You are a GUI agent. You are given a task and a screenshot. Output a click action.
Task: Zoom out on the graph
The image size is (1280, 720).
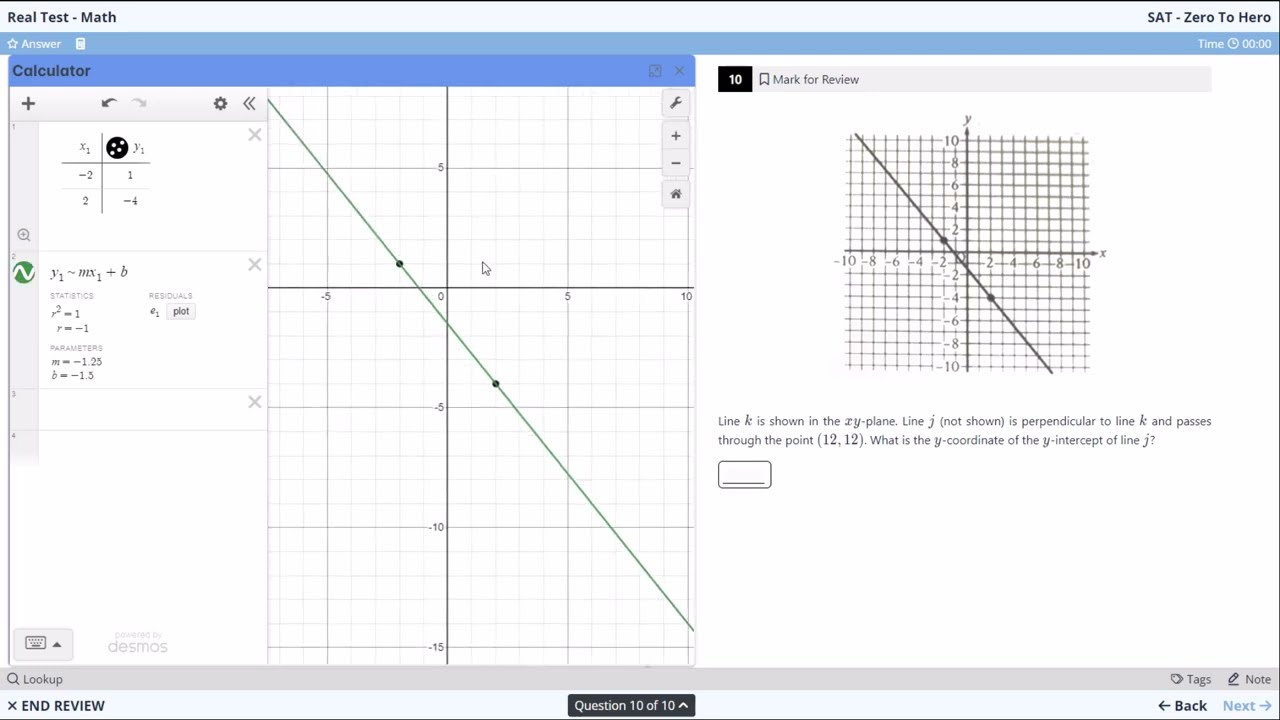[676, 163]
